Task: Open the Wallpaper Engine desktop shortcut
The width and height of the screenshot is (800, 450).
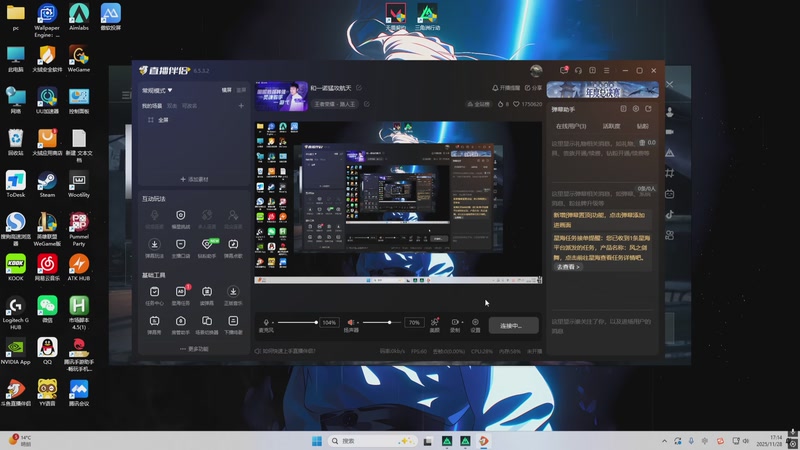Action: [47, 20]
